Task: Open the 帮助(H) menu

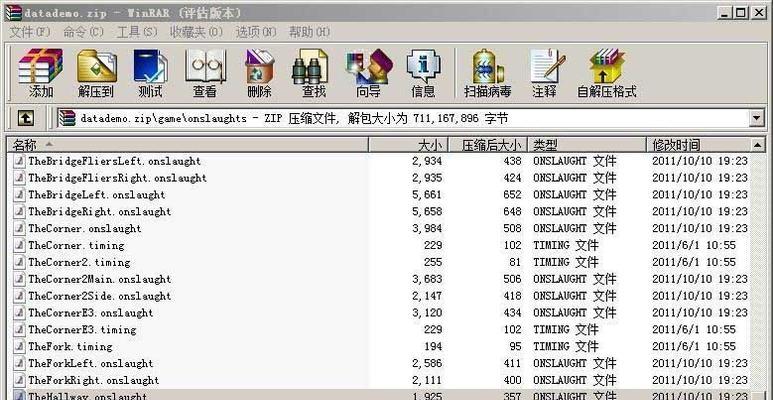Action: [310, 32]
